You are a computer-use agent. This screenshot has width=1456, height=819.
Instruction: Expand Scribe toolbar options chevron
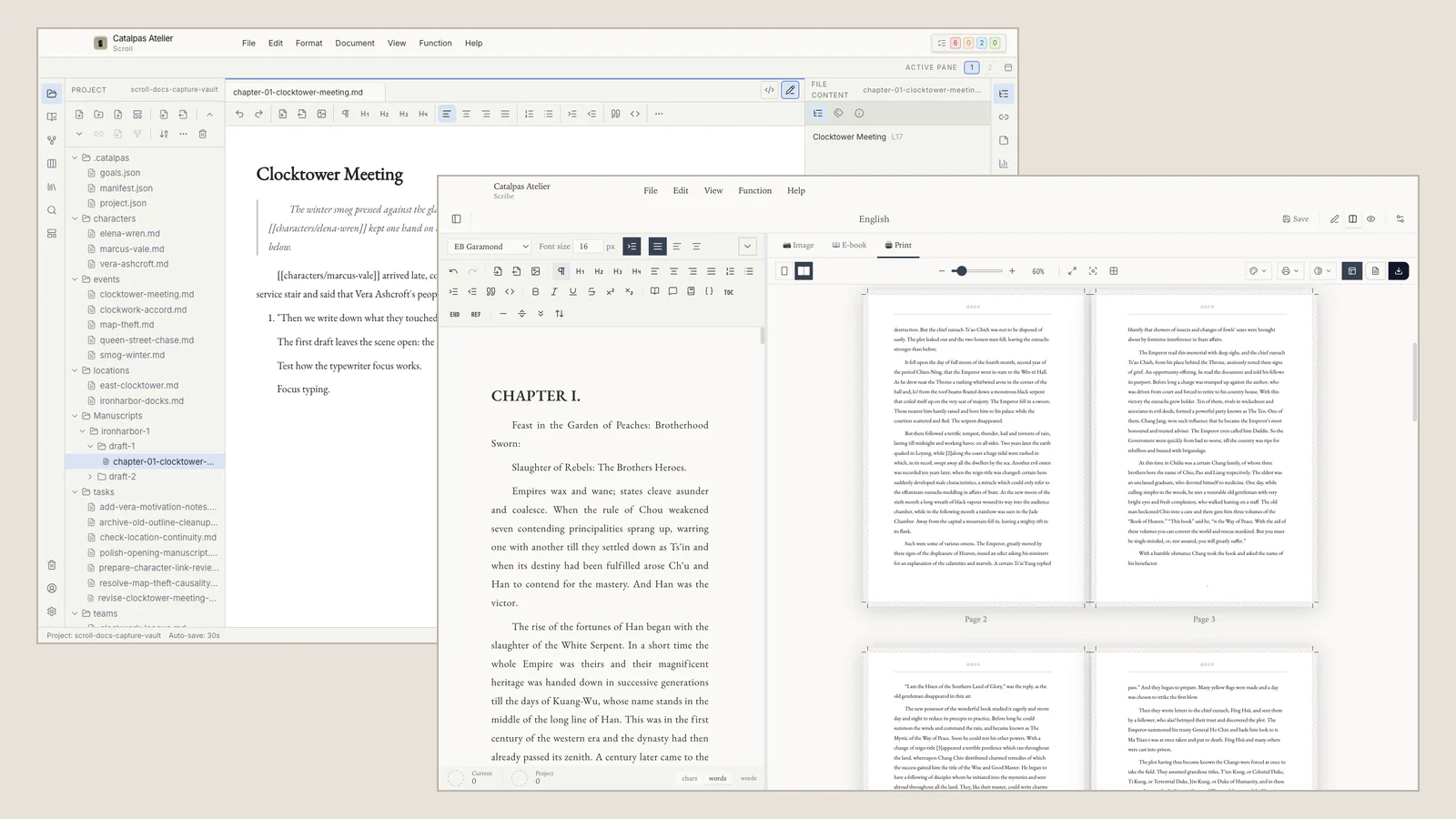(747, 247)
